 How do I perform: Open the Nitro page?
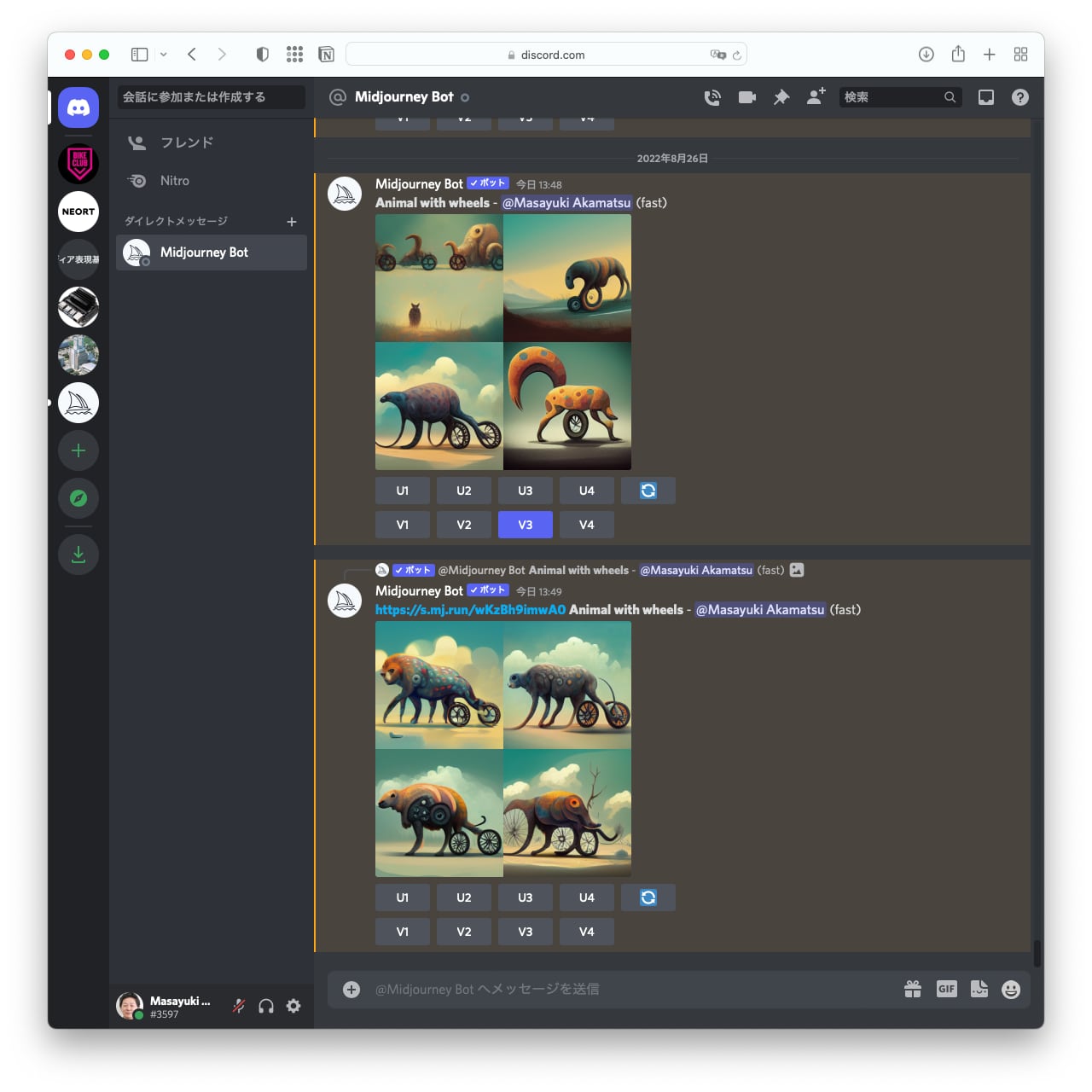click(x=175, y=181)
